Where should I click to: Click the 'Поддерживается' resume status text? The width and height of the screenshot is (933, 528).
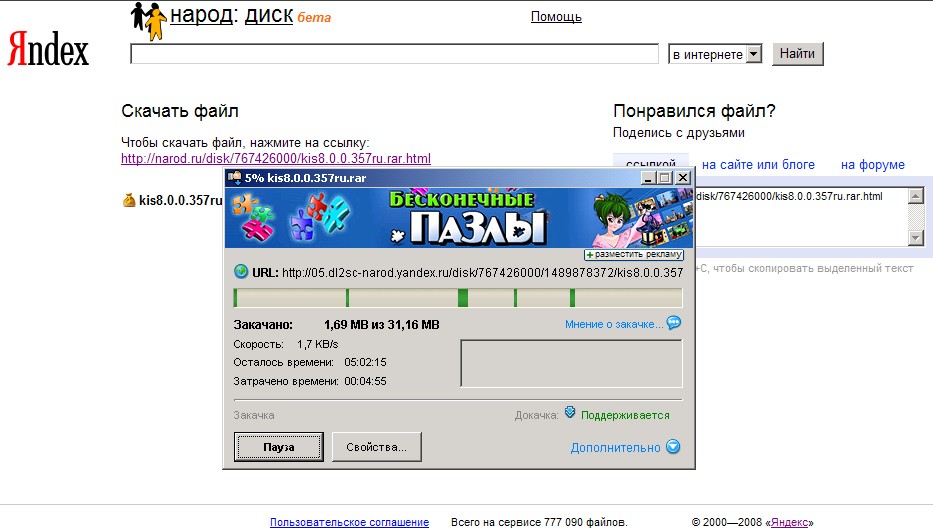pyautogui.click(x=625, y=415)
